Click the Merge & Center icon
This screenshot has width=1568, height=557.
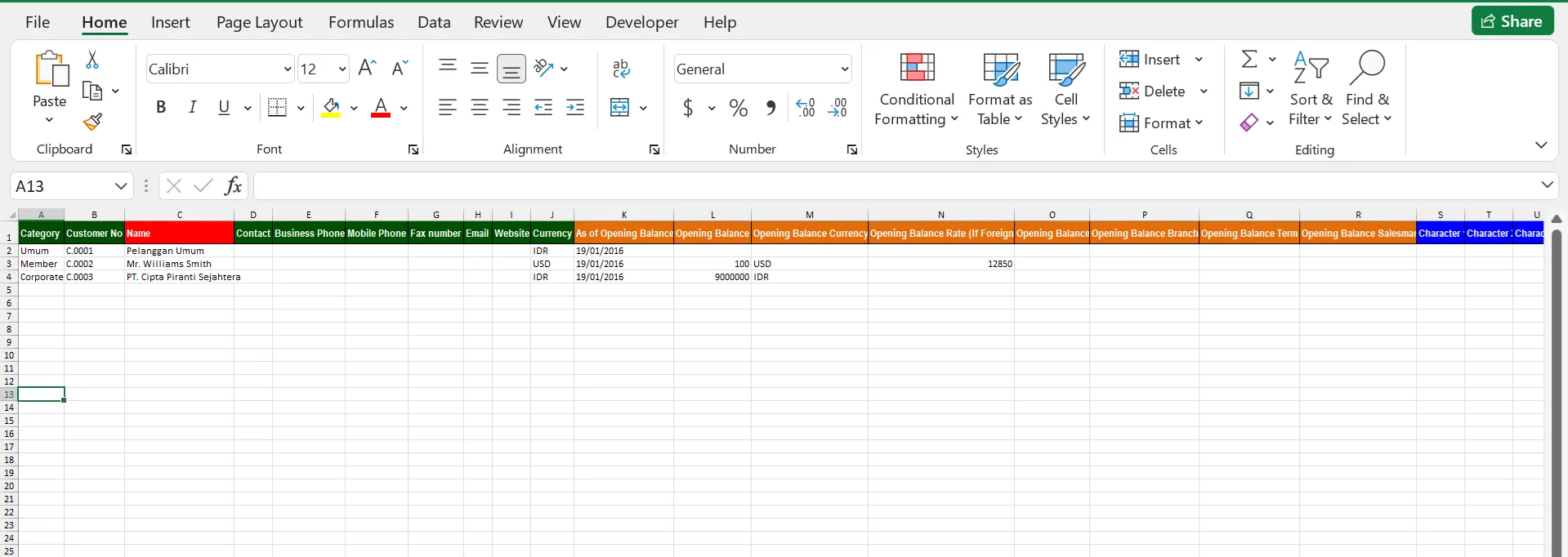pyautogui.click(x=620, y=107)
